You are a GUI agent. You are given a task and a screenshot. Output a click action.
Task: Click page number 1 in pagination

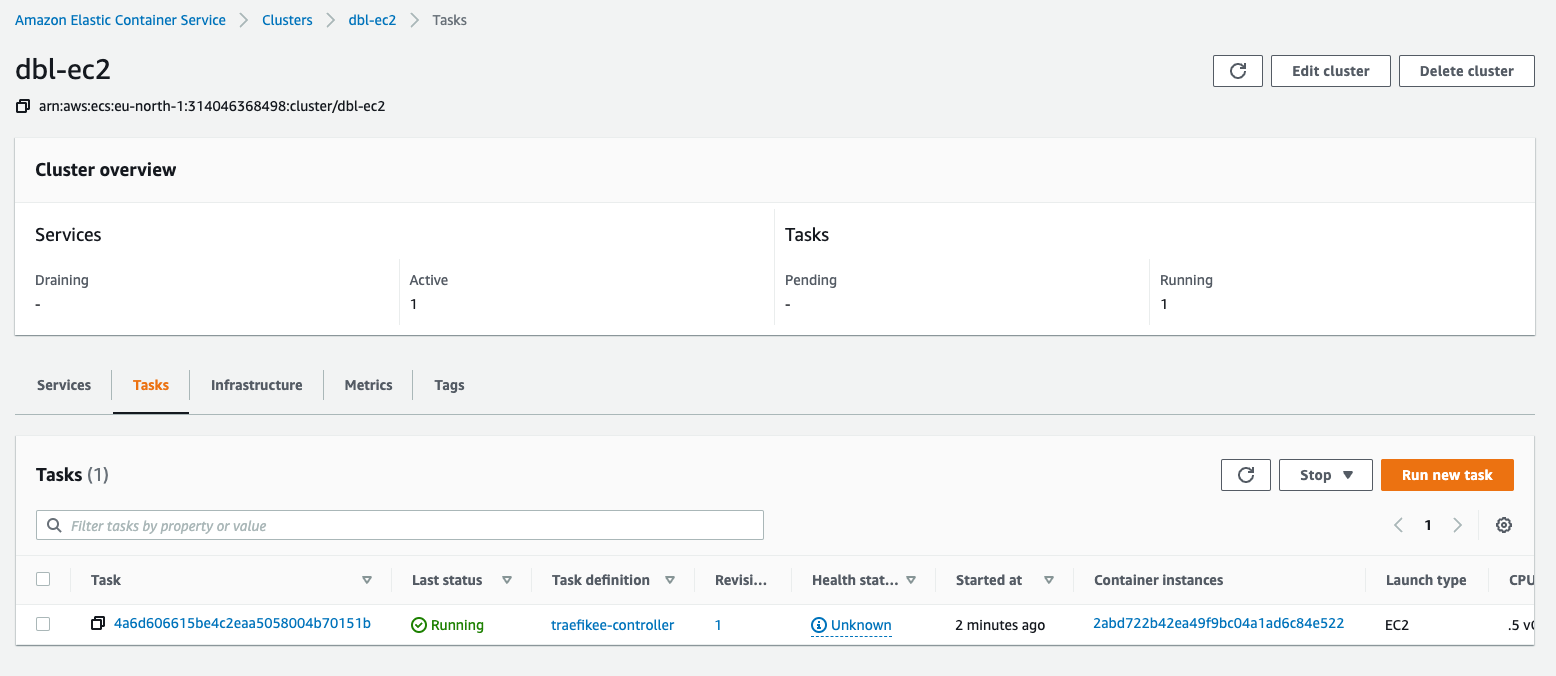[x=1428, y=525]
